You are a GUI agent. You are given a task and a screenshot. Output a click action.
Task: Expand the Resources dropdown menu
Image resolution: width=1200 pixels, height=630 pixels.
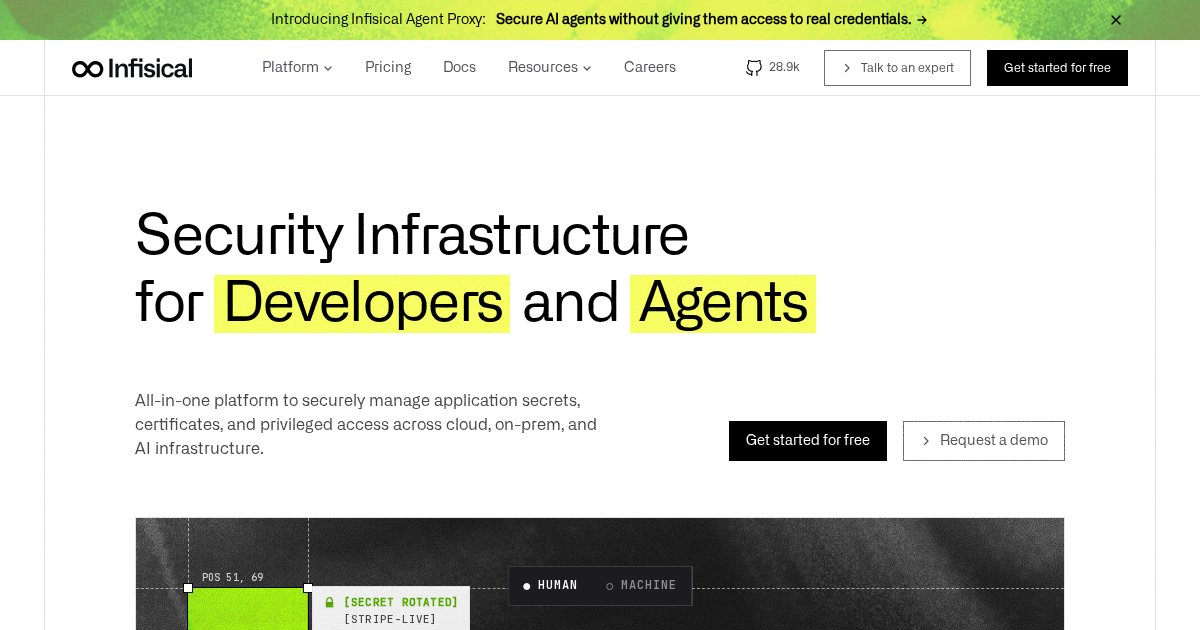pos(550,68)
